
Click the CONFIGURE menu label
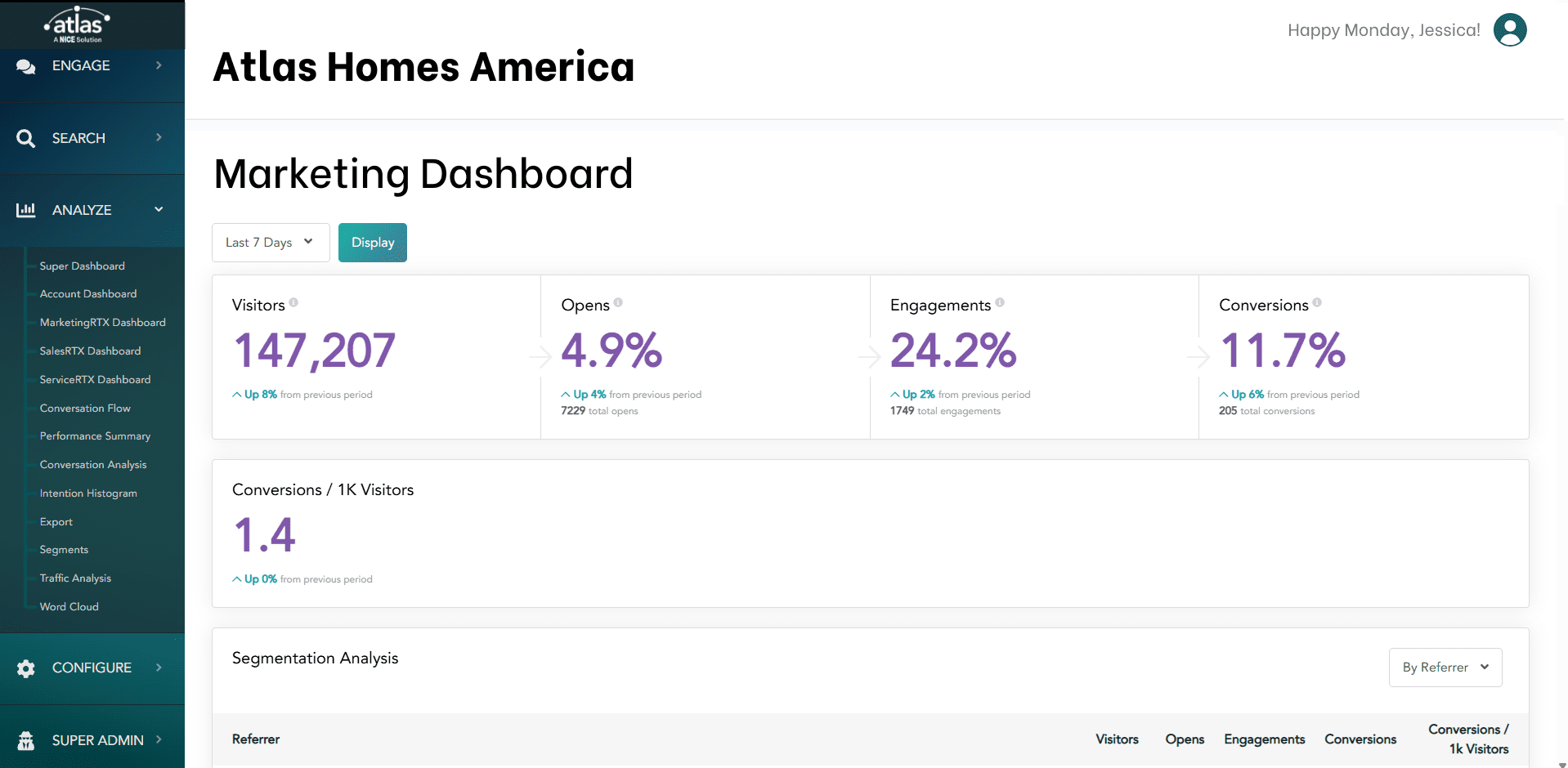pos(92,668)
